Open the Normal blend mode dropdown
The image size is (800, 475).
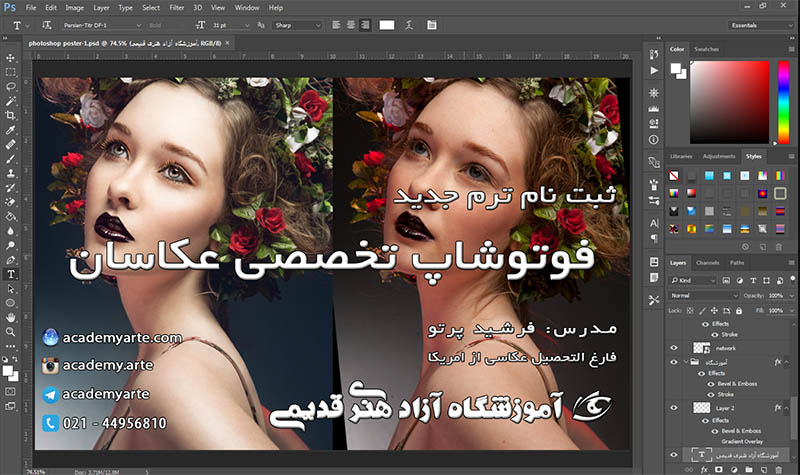(x=703, y=296)
